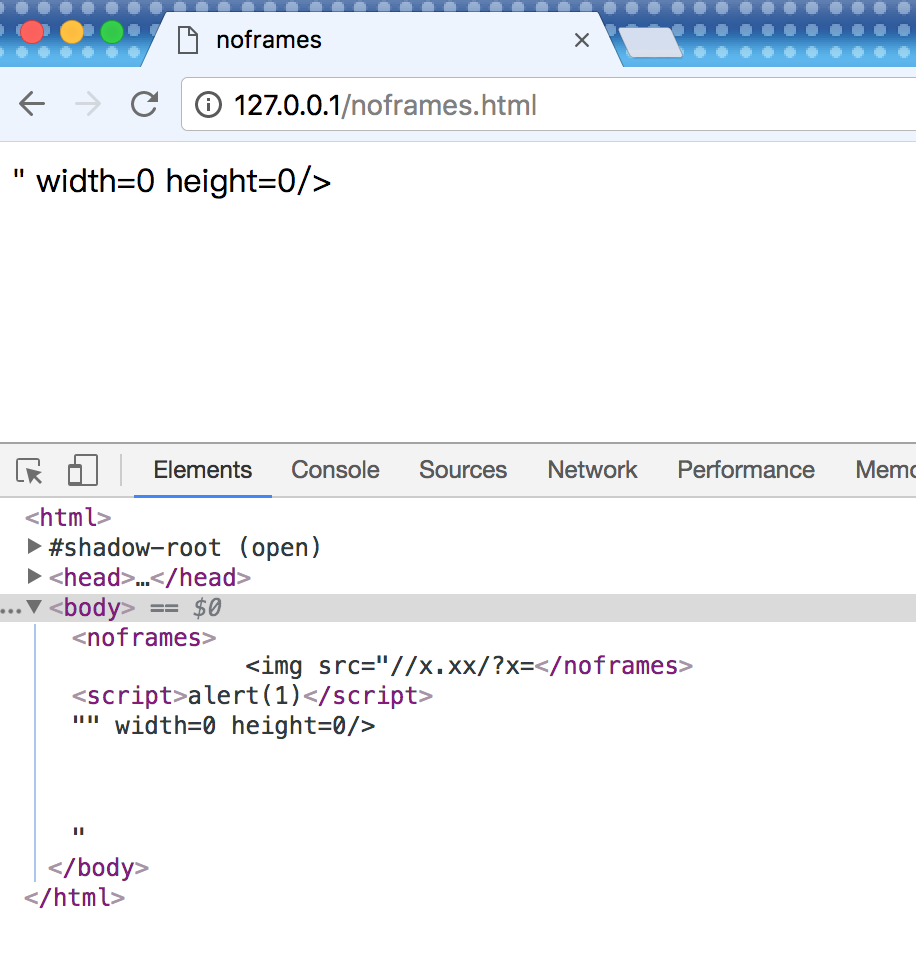This screenshot has width=916, height=956.
Task: Expand the head element node
Action: tap(34, 576)
